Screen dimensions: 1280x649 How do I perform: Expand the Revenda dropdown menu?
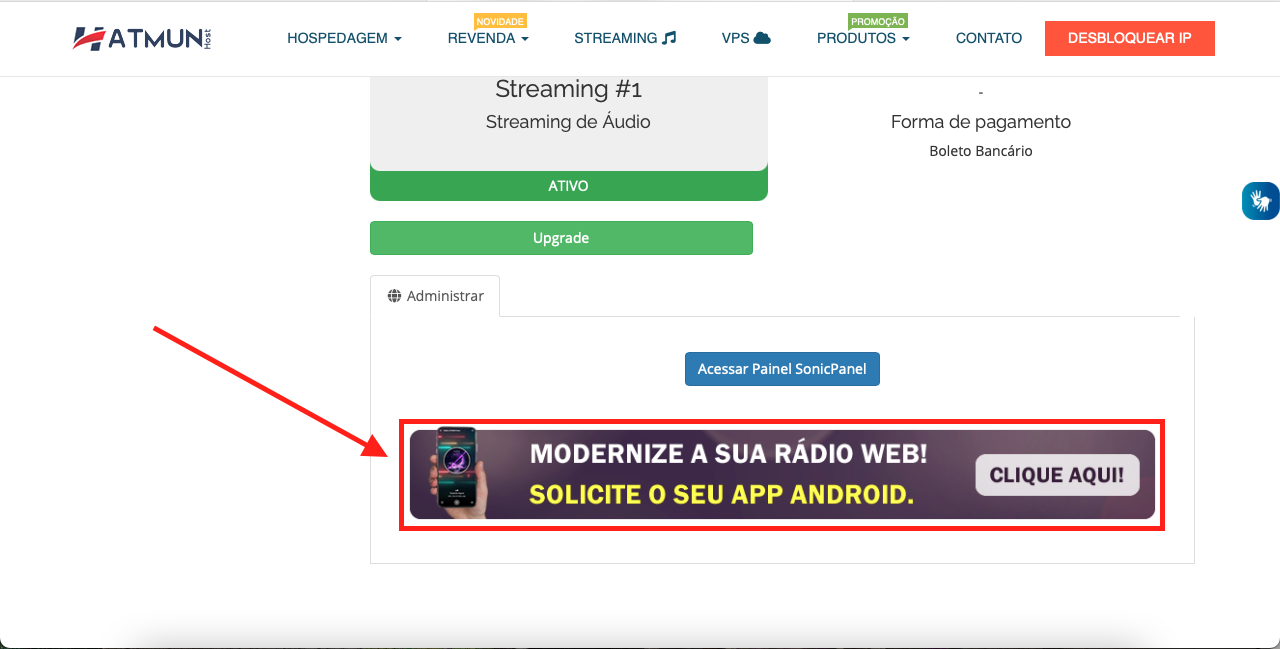pos(488,38)
